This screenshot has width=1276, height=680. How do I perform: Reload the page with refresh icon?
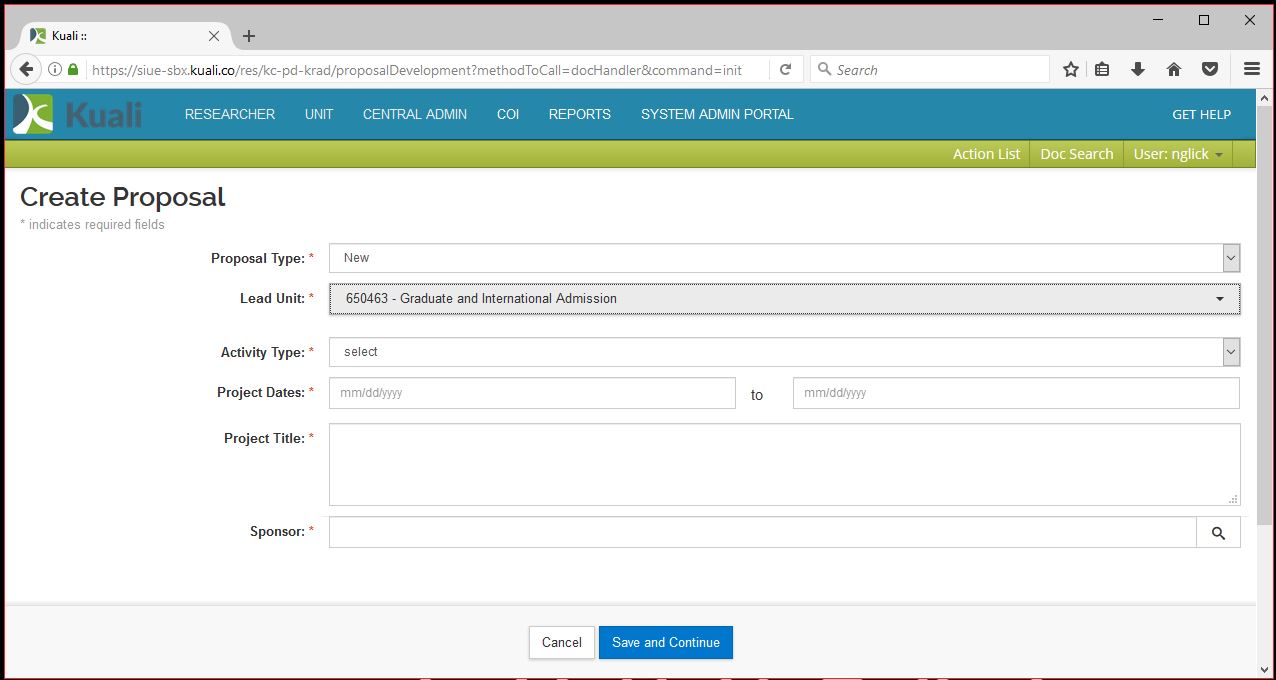tap(785, 70)
